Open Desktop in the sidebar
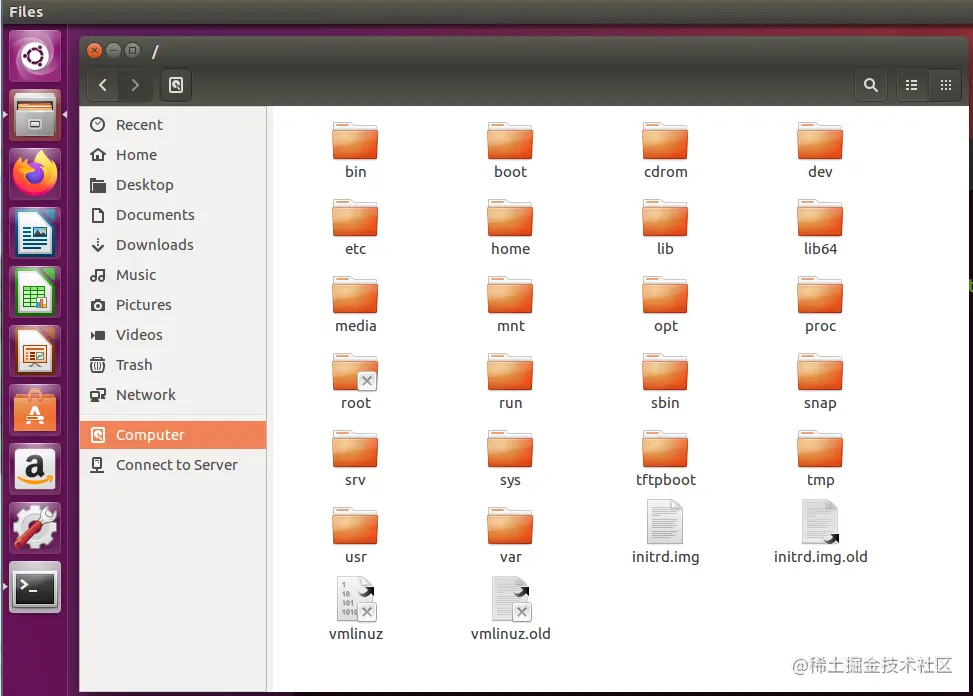 tap(173, 185)
